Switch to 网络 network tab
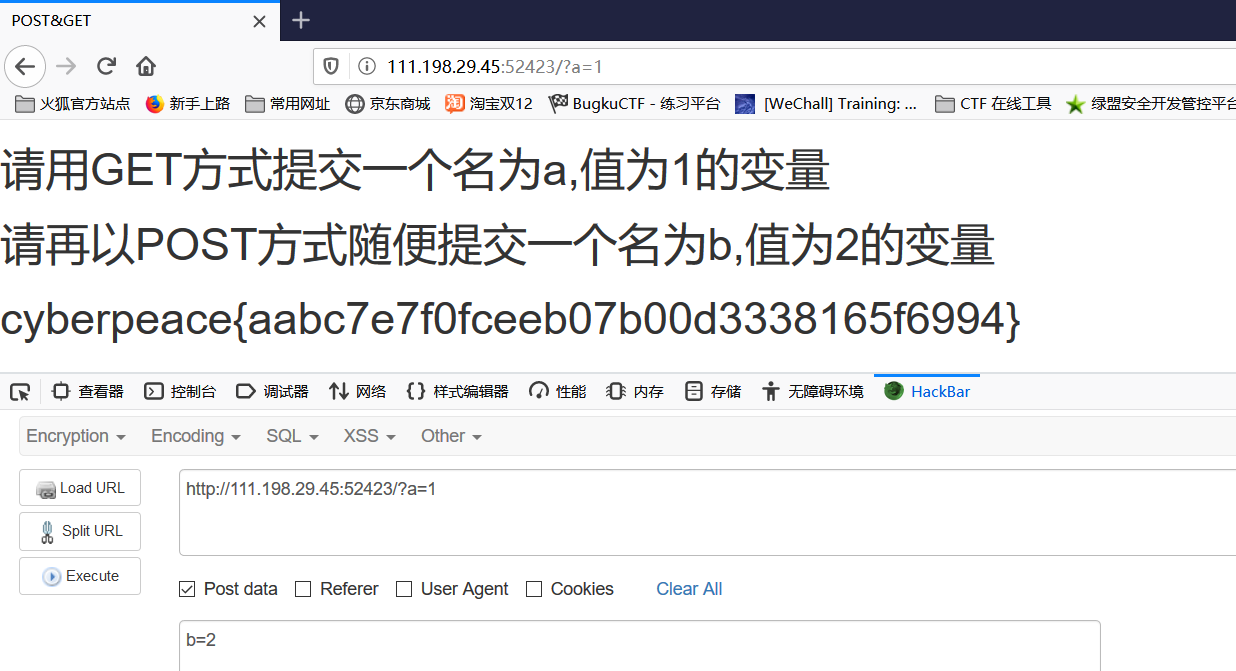This screenshot has height=671, width=1236. [357, 391]
